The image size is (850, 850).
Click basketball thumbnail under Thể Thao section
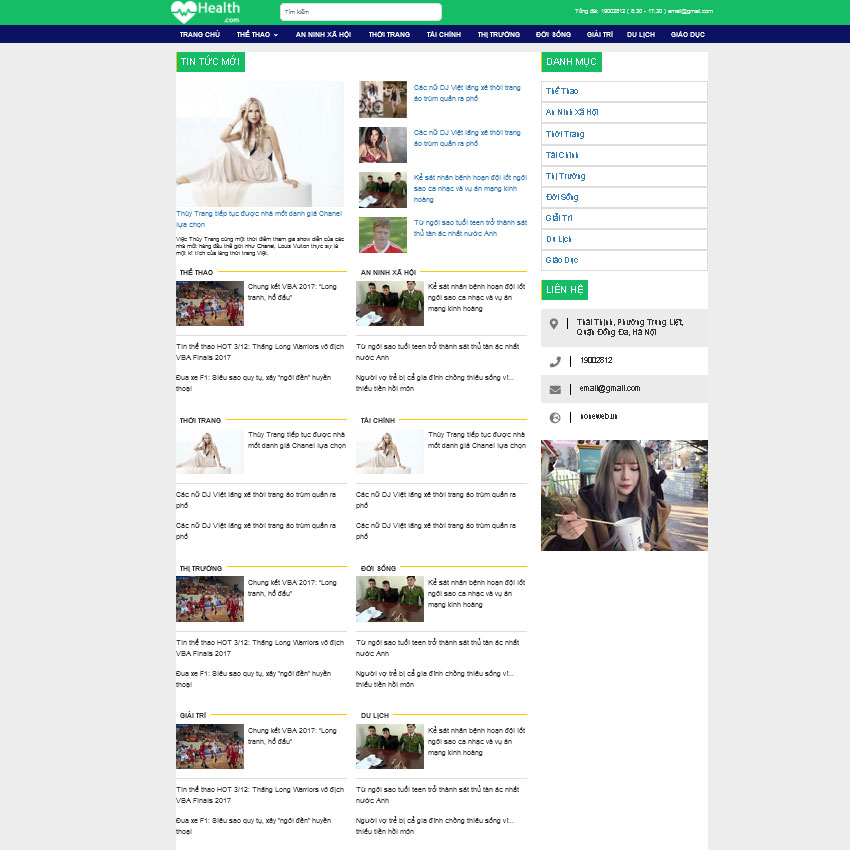click(x=210, y=303)
